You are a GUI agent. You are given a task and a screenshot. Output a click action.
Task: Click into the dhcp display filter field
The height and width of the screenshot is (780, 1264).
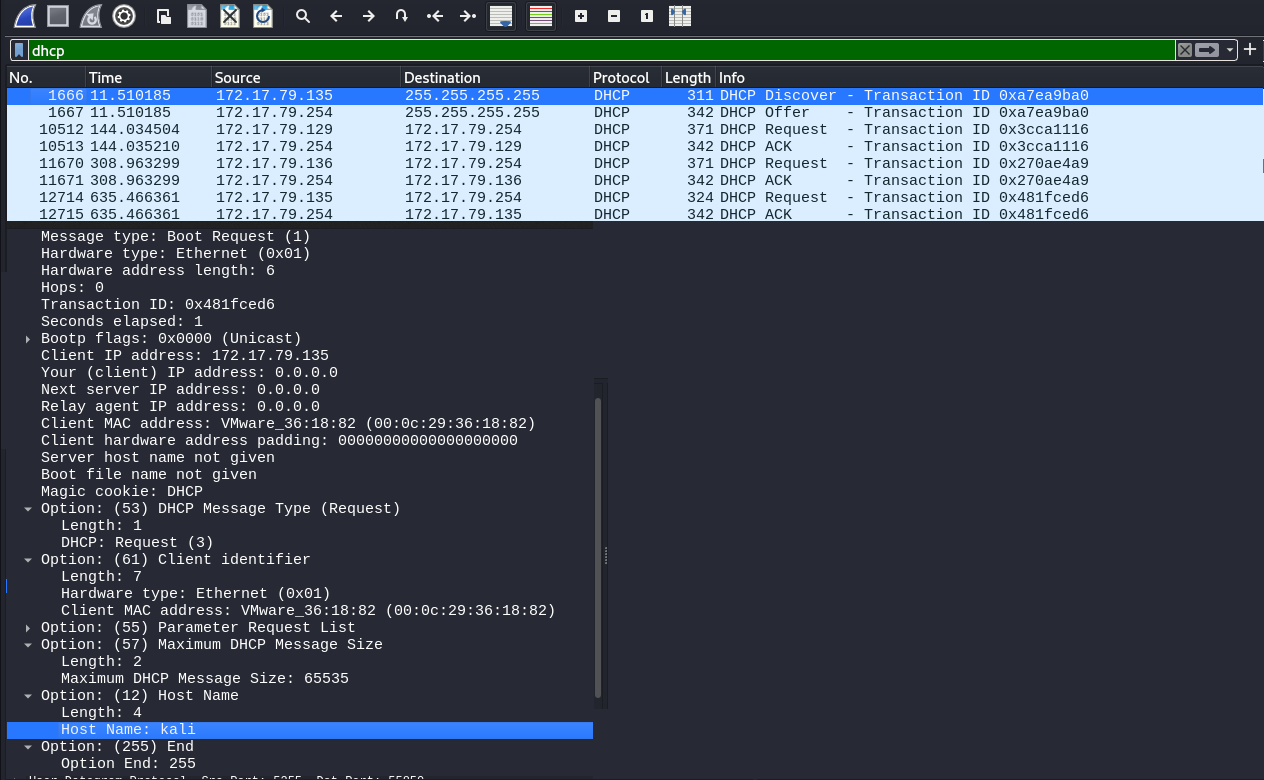(600, 50)
